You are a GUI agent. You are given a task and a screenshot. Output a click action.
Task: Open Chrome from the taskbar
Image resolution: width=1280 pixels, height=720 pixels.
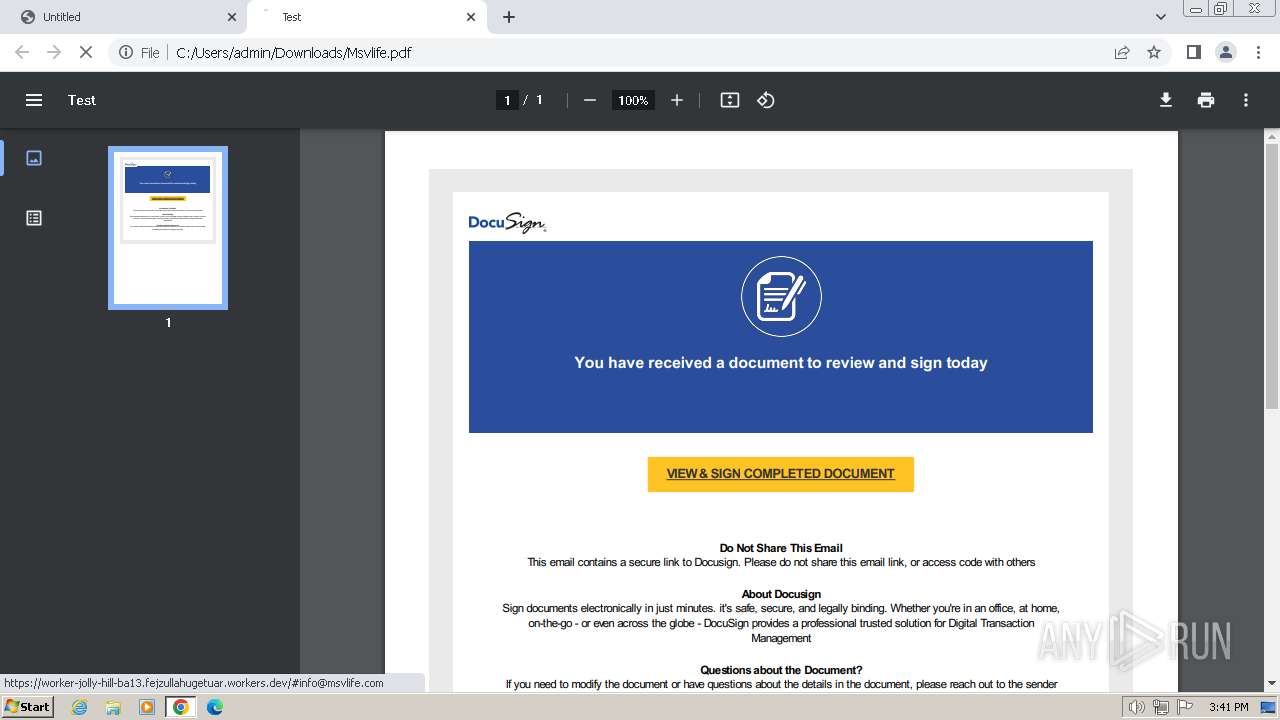tap(181, 707)
